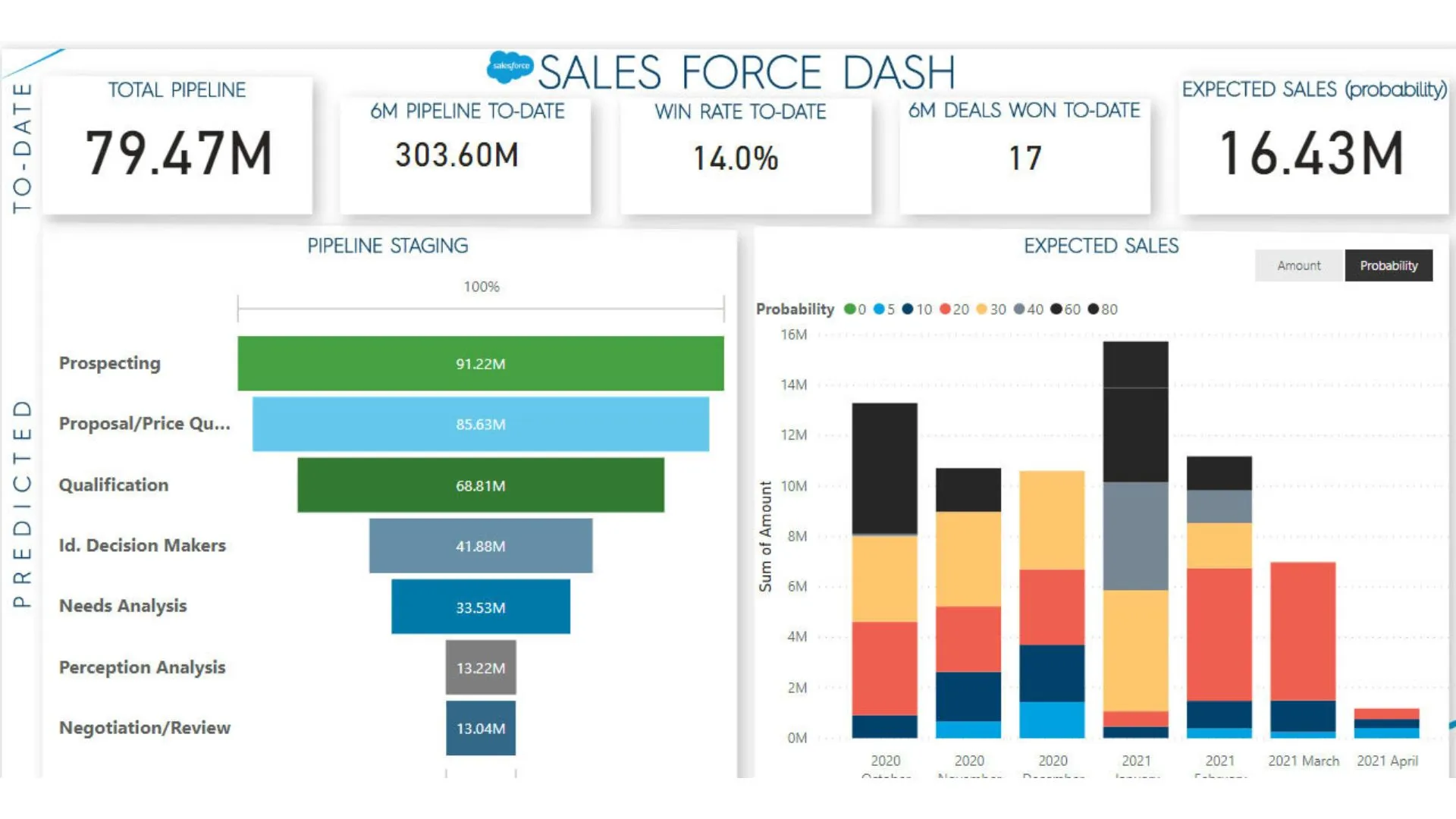The image size is (1456, 819).
Task: Click the 2021 April axis label
Action: point(1387,761)
